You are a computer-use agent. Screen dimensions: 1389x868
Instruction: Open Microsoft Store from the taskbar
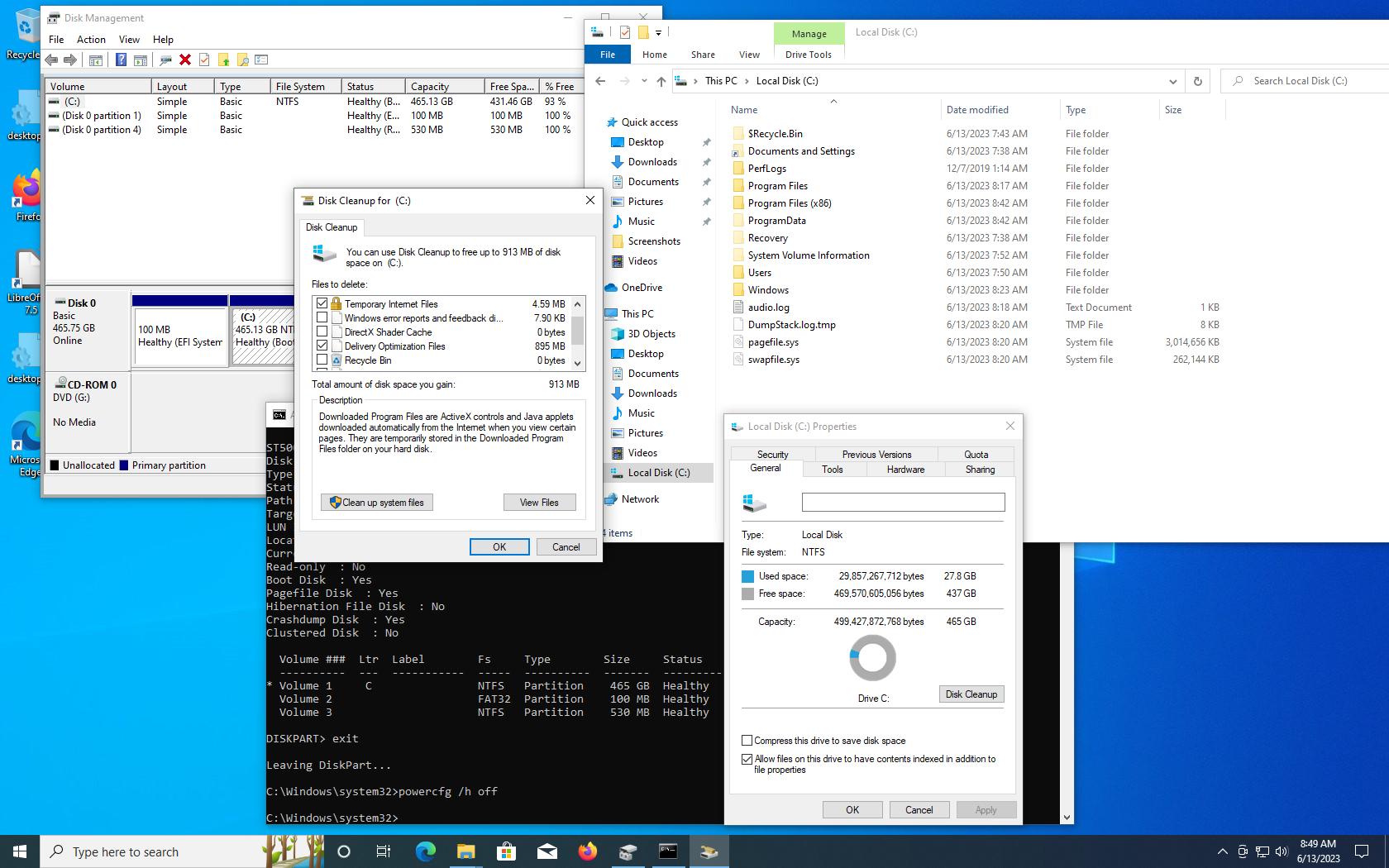point(506,851)
